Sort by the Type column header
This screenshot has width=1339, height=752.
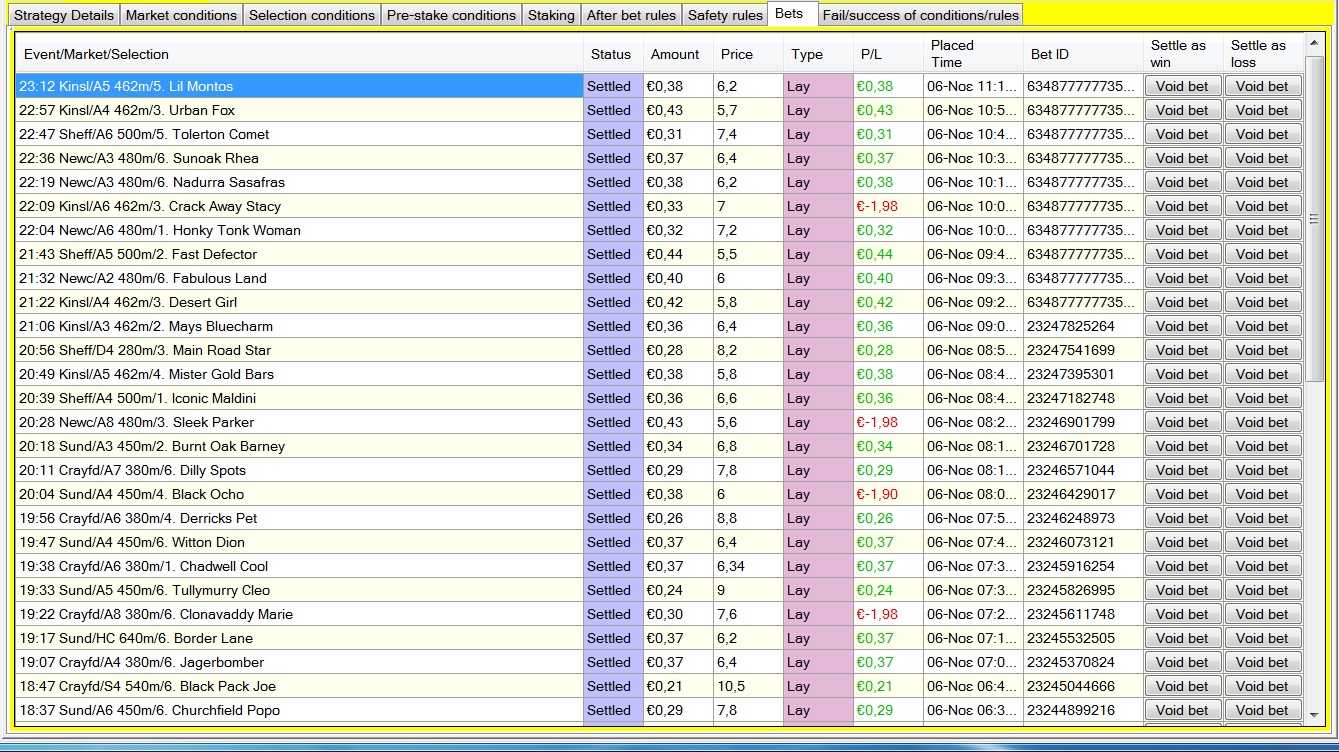[x=818, y=54]
